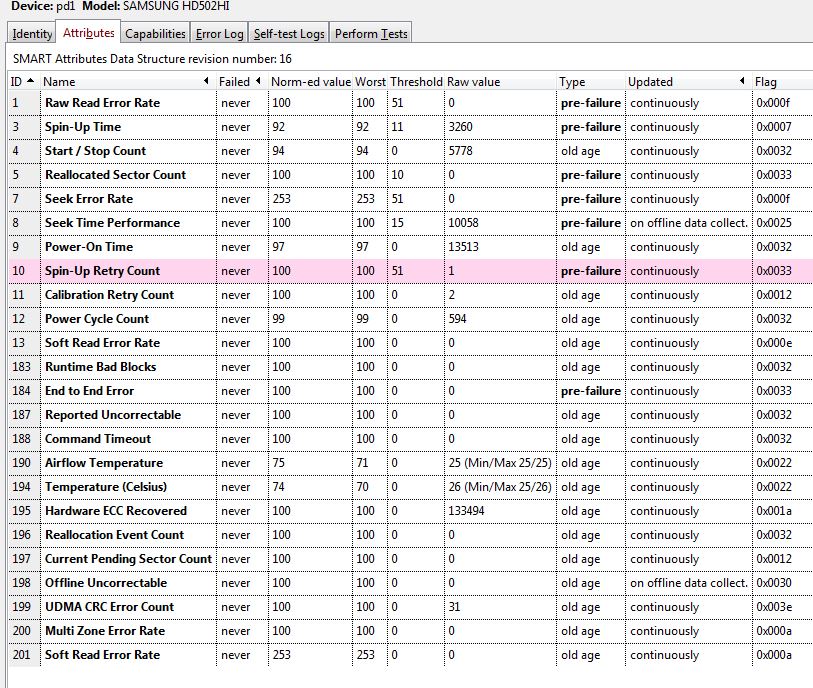Show the Self-test Logs tab
This screenshot has width=813, height=688.
click(289, 33)
